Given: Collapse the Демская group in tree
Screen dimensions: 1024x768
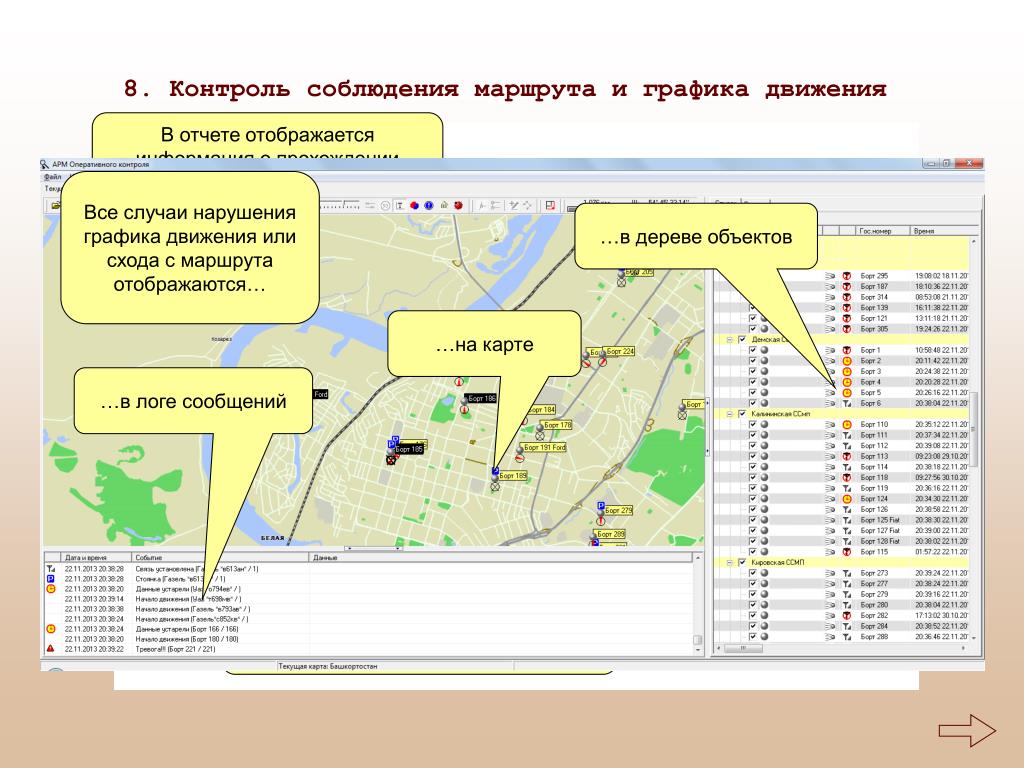Looking at the screenshot, I should (730, 340).
